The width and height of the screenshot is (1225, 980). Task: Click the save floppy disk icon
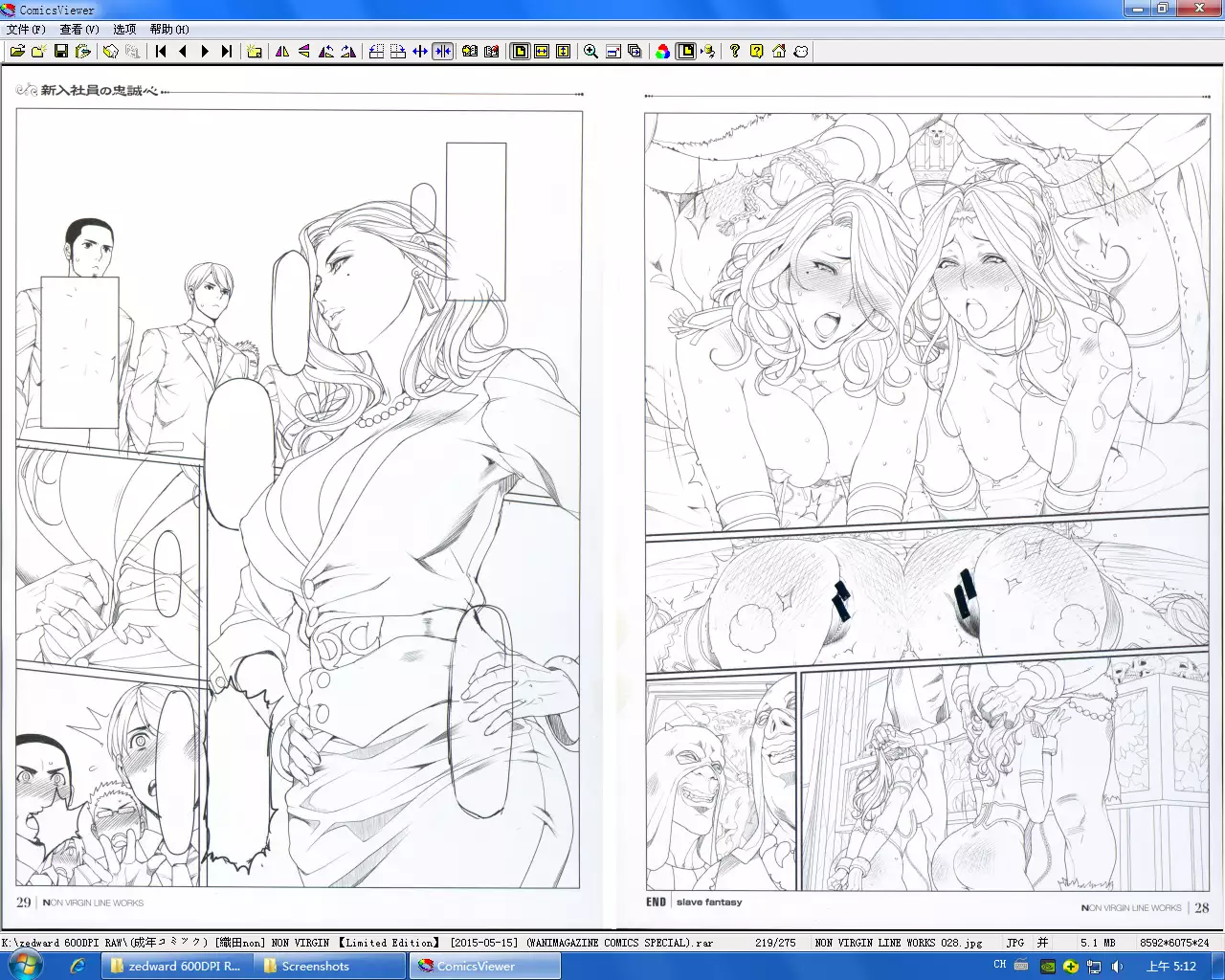[x=61, y=52]
